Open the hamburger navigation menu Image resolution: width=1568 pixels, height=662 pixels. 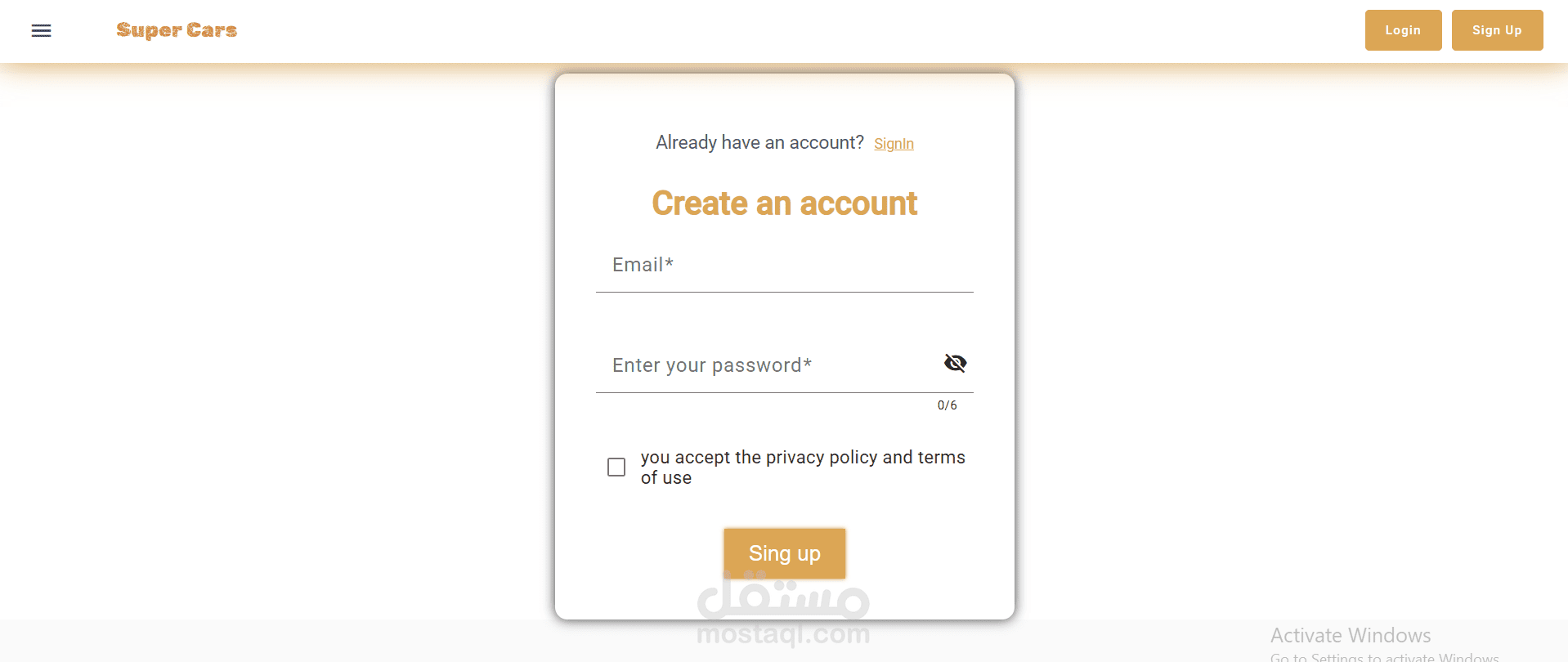(x=41, y=31)
